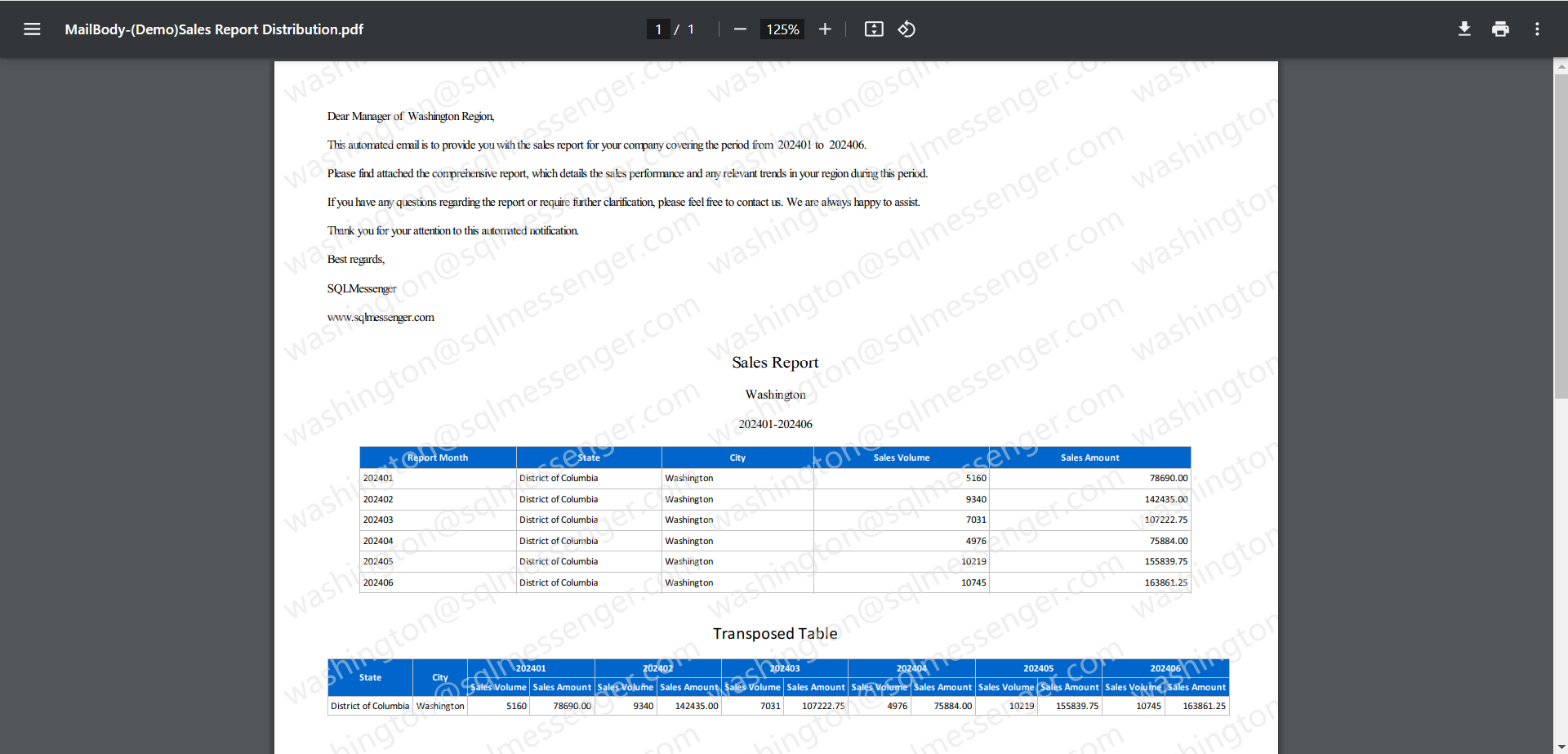Click the scrollbar up arrow

1561,65
